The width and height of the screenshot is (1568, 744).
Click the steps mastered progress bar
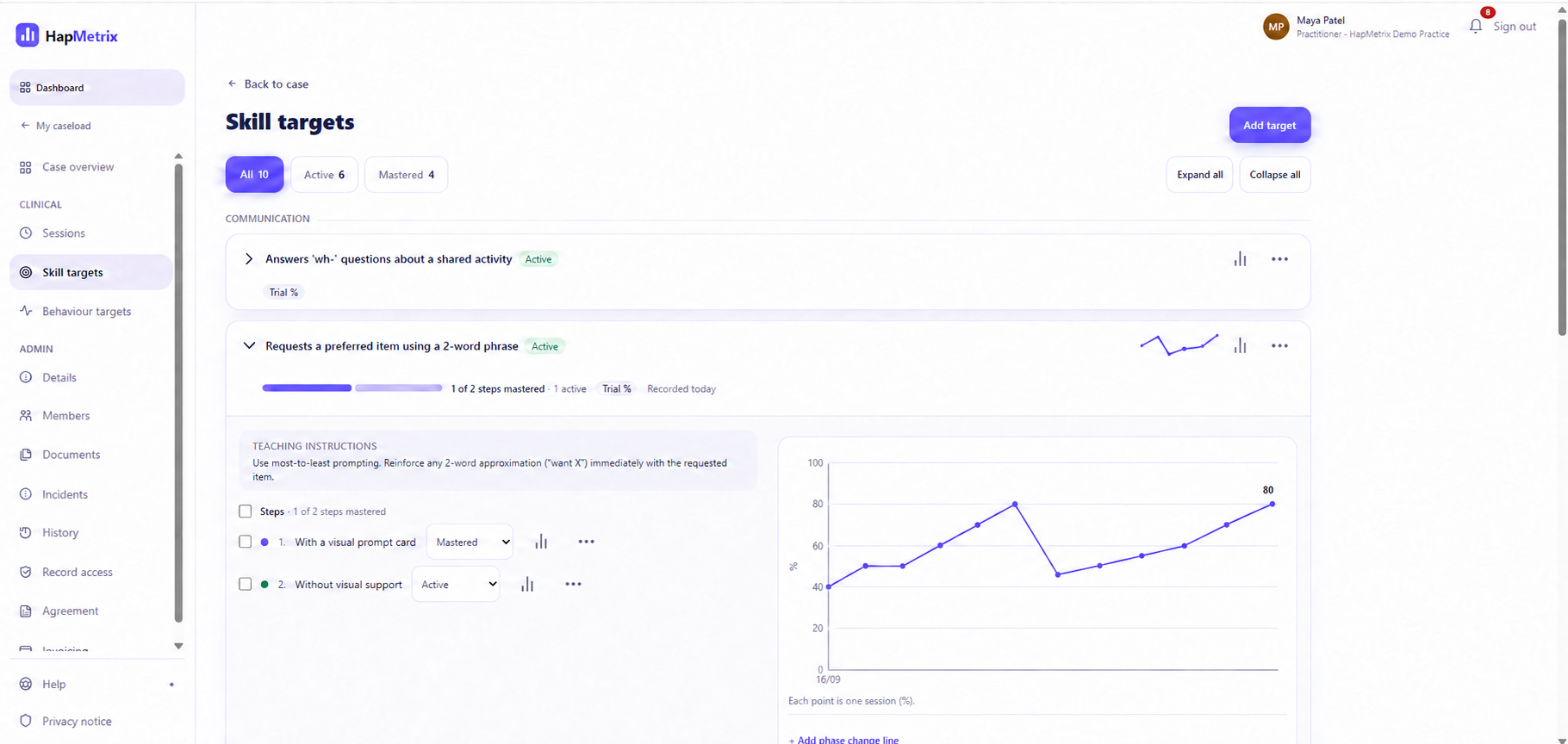pyautogui.click(x=352, y=388)
